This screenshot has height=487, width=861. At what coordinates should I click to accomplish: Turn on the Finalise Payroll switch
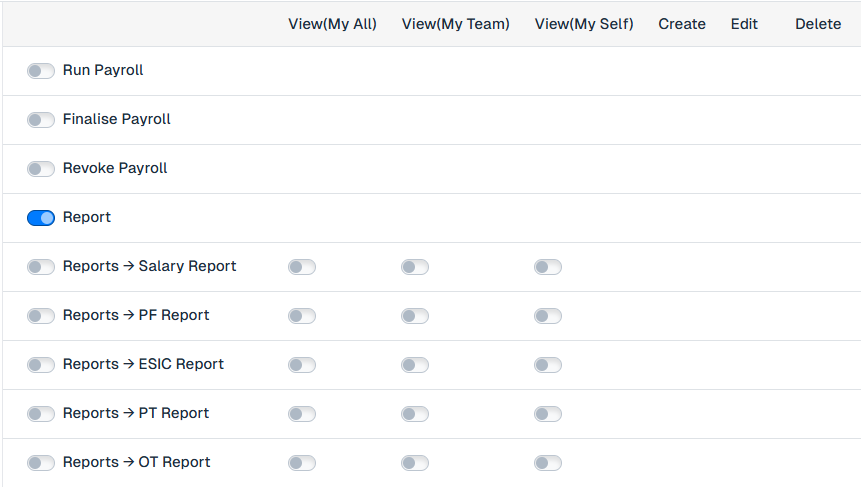pyautogui.click(x=41, y=120)
